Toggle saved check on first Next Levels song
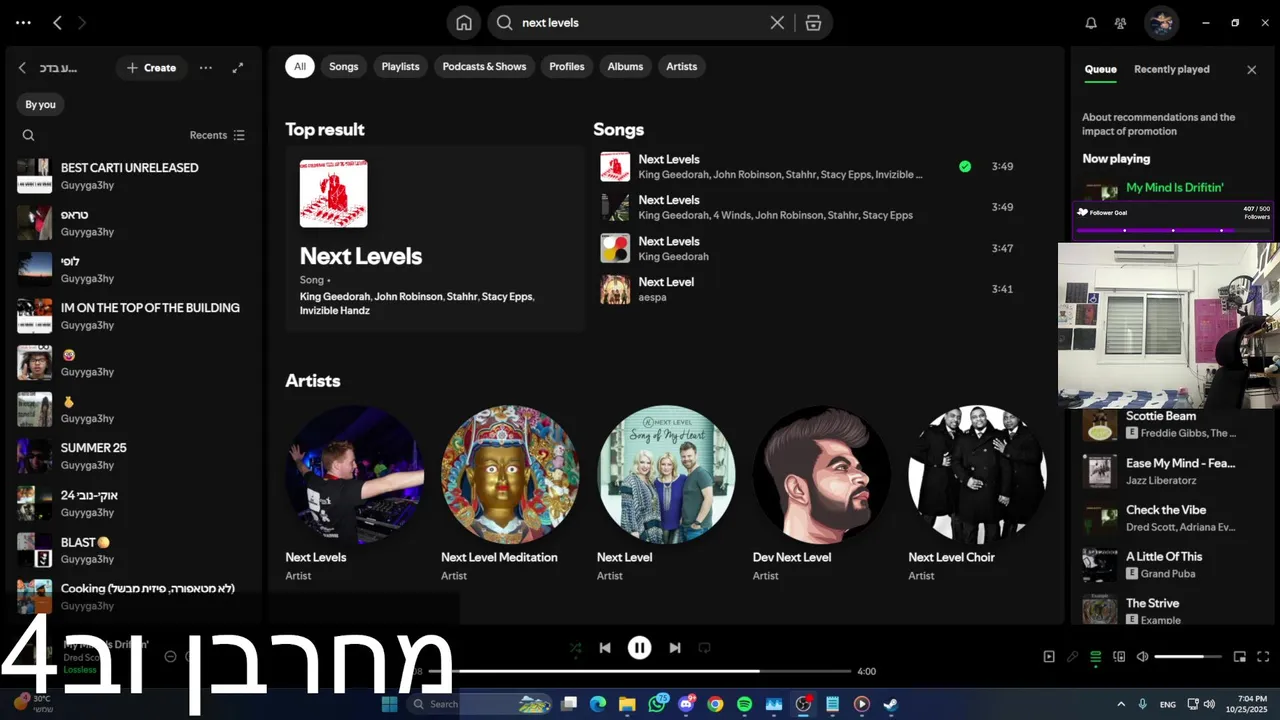 click(965, 167)
